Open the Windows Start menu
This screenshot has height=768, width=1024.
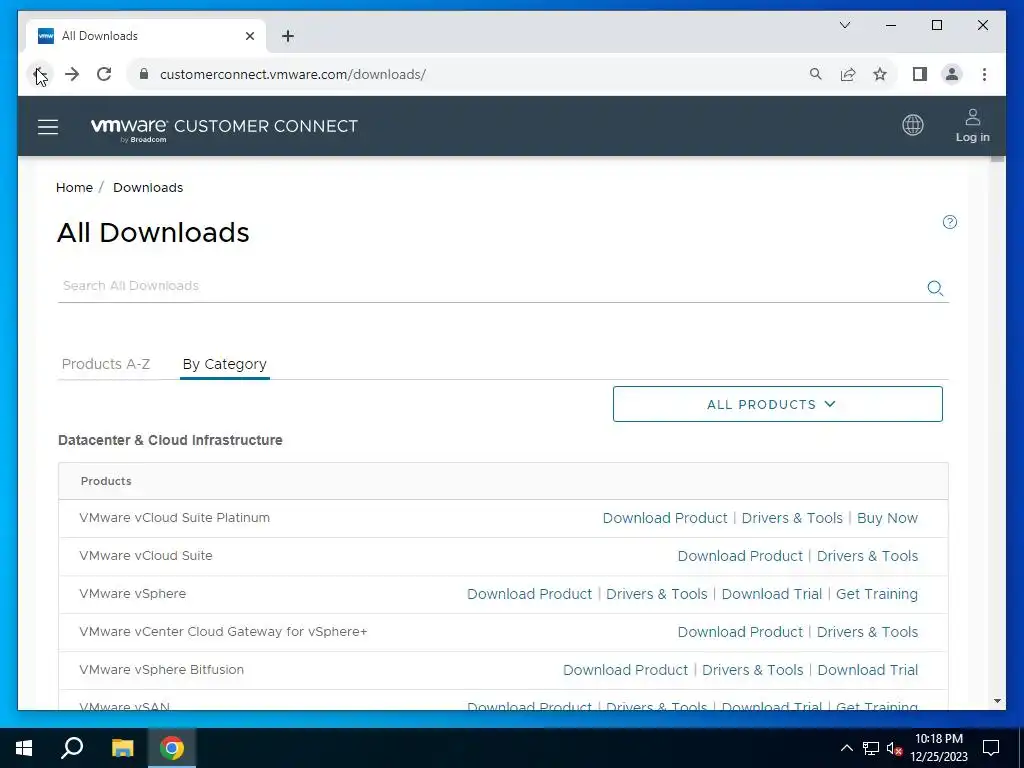24,748
